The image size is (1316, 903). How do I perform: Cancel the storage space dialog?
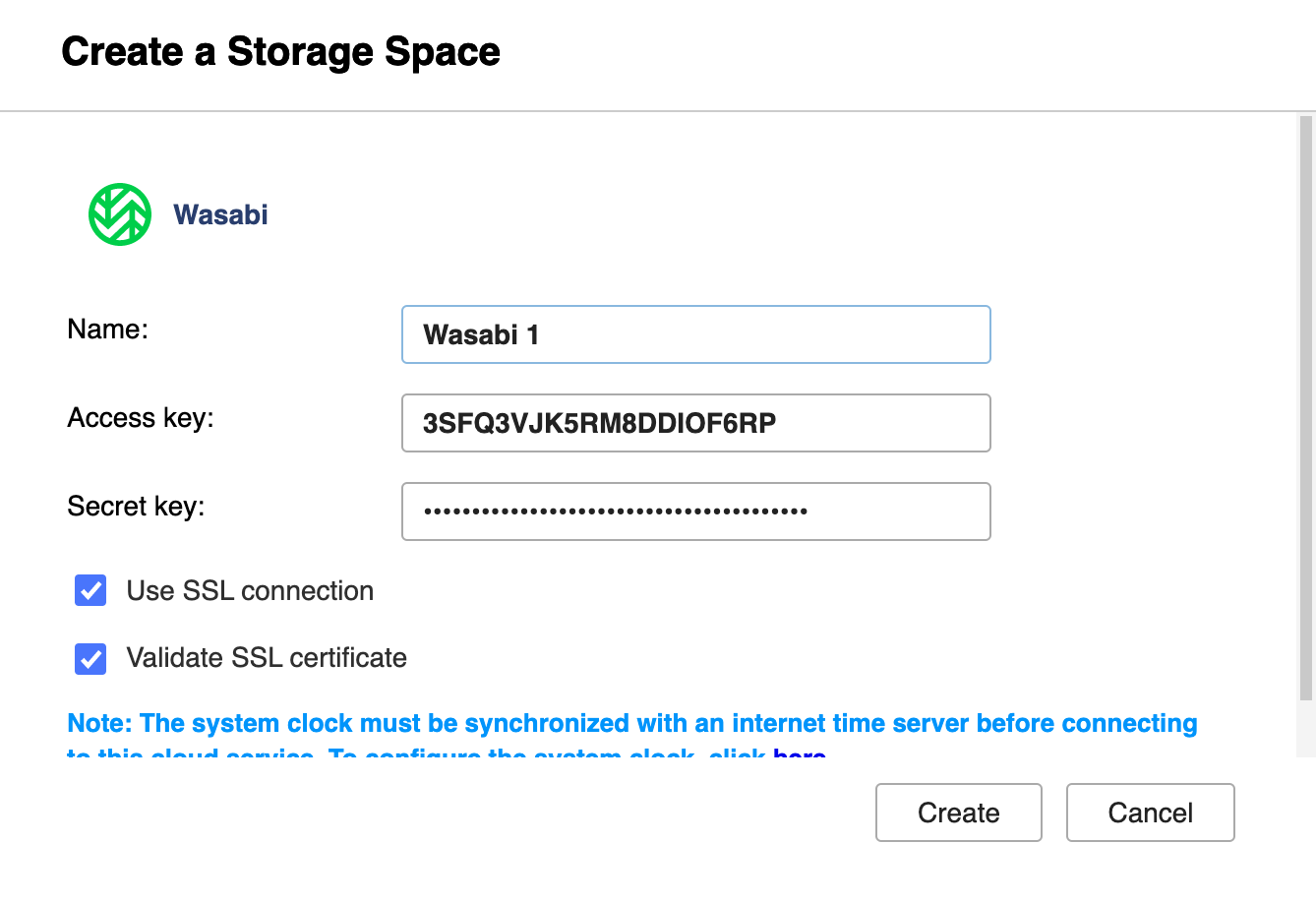tap(1150, 813)
